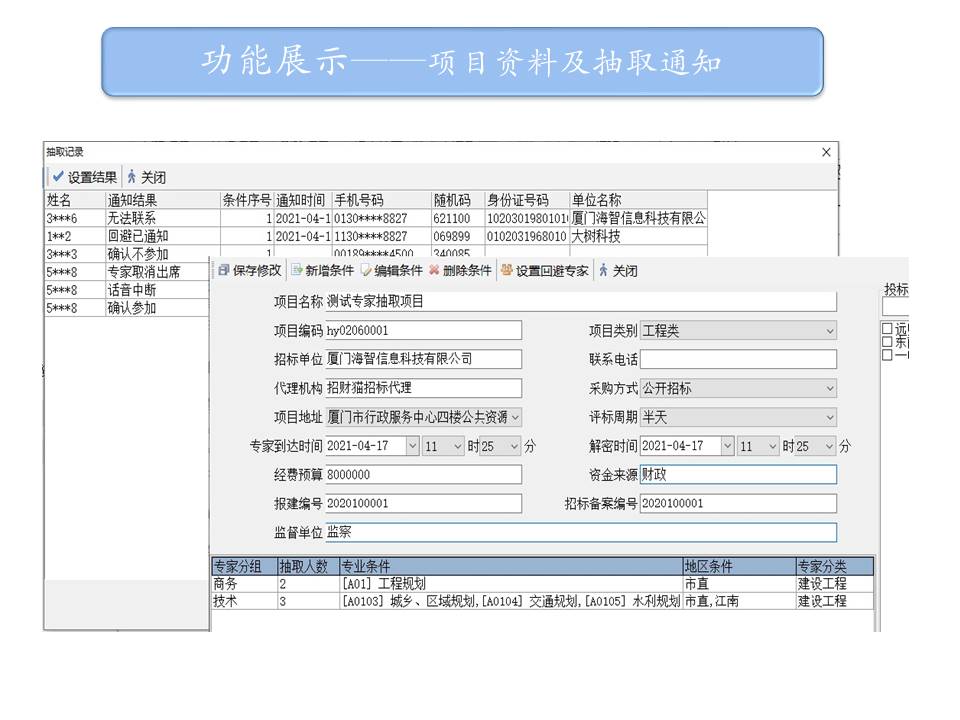The width and height of the screenshot is (960, 720).
Task: Click the 项目名称 input field
Action: pyautogui.click(x=580, y=301)
